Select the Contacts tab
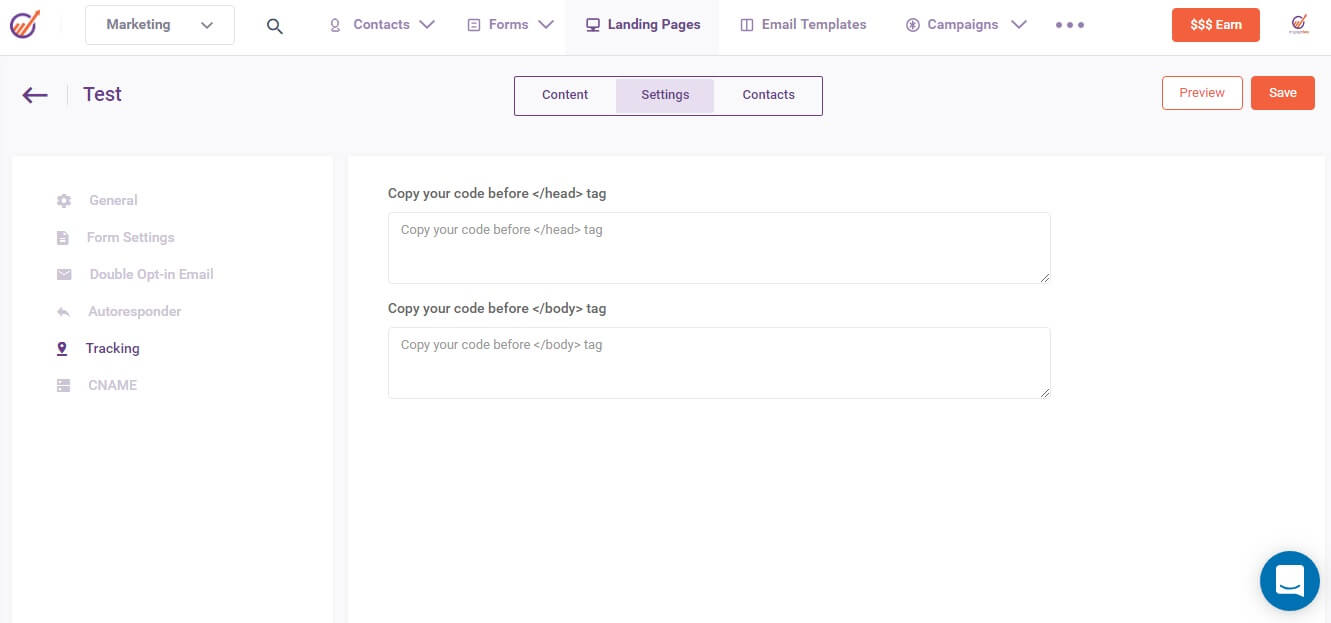This screenshot has height=623, width=1331. (x=768, y=95)
